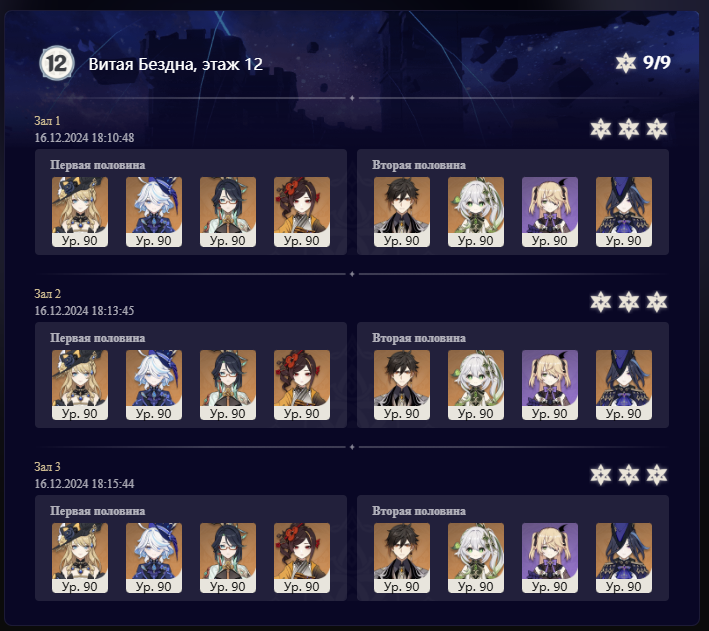Select Furina portrait in Зал 1 first half
709x631 pixels.
(x=154, y=212)
